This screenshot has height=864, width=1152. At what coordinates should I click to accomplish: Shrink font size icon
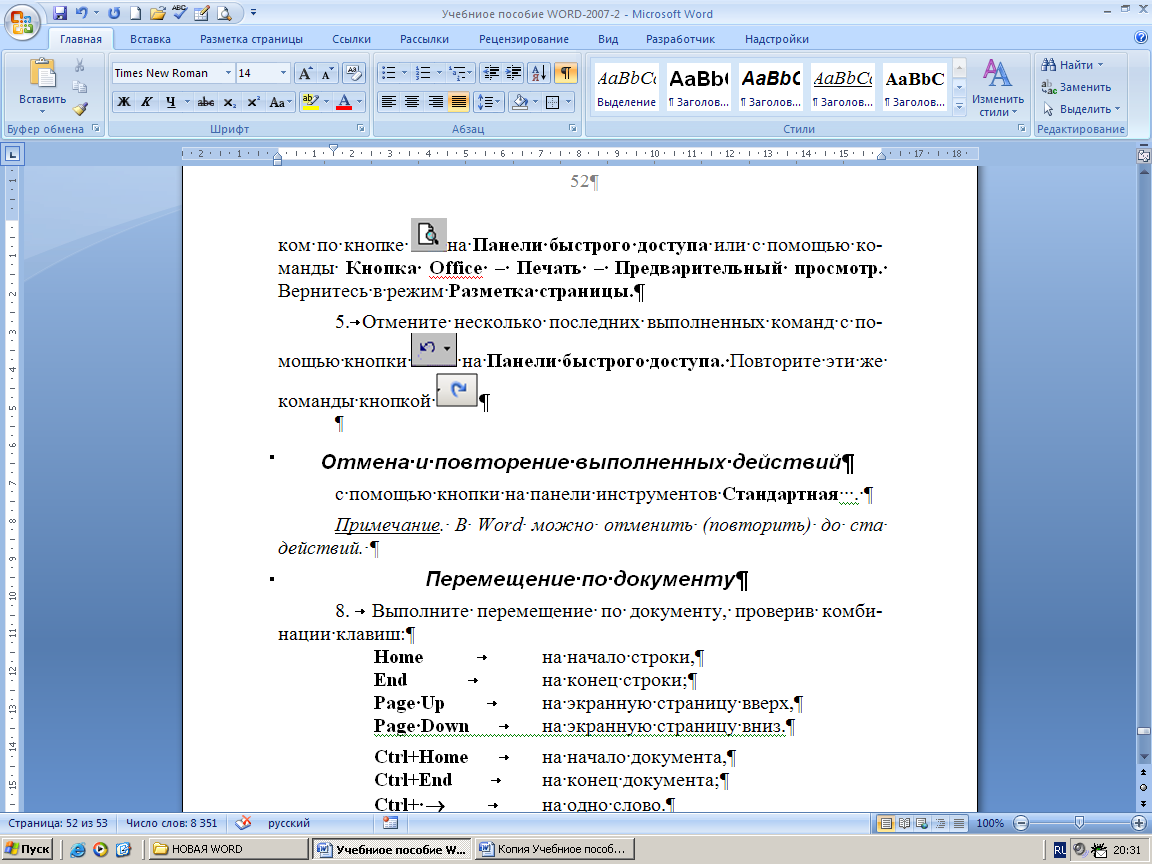[x=326, y=73]
